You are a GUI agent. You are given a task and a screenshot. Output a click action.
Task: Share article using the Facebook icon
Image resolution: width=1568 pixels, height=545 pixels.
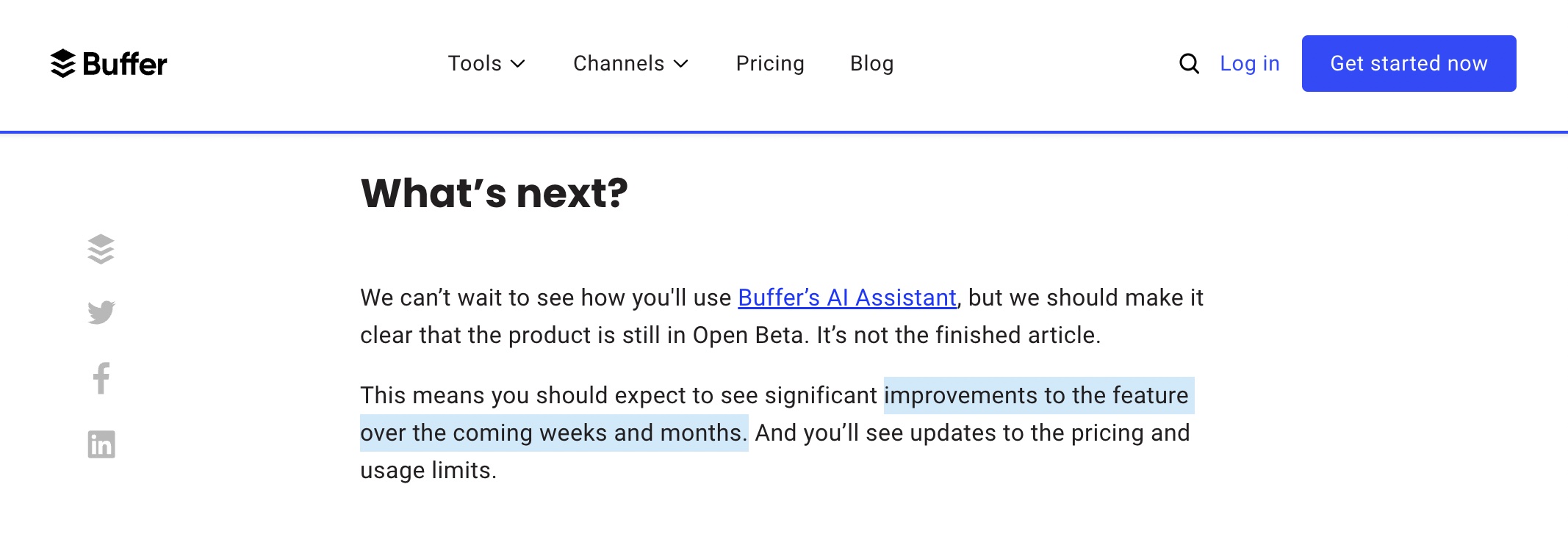point(101,378)
